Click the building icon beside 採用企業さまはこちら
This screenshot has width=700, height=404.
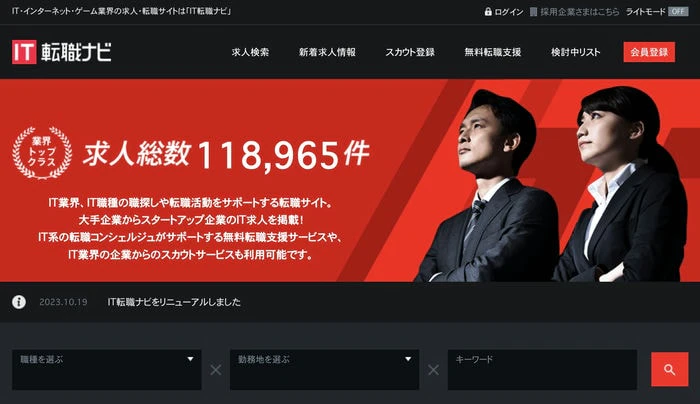point(533,12)
